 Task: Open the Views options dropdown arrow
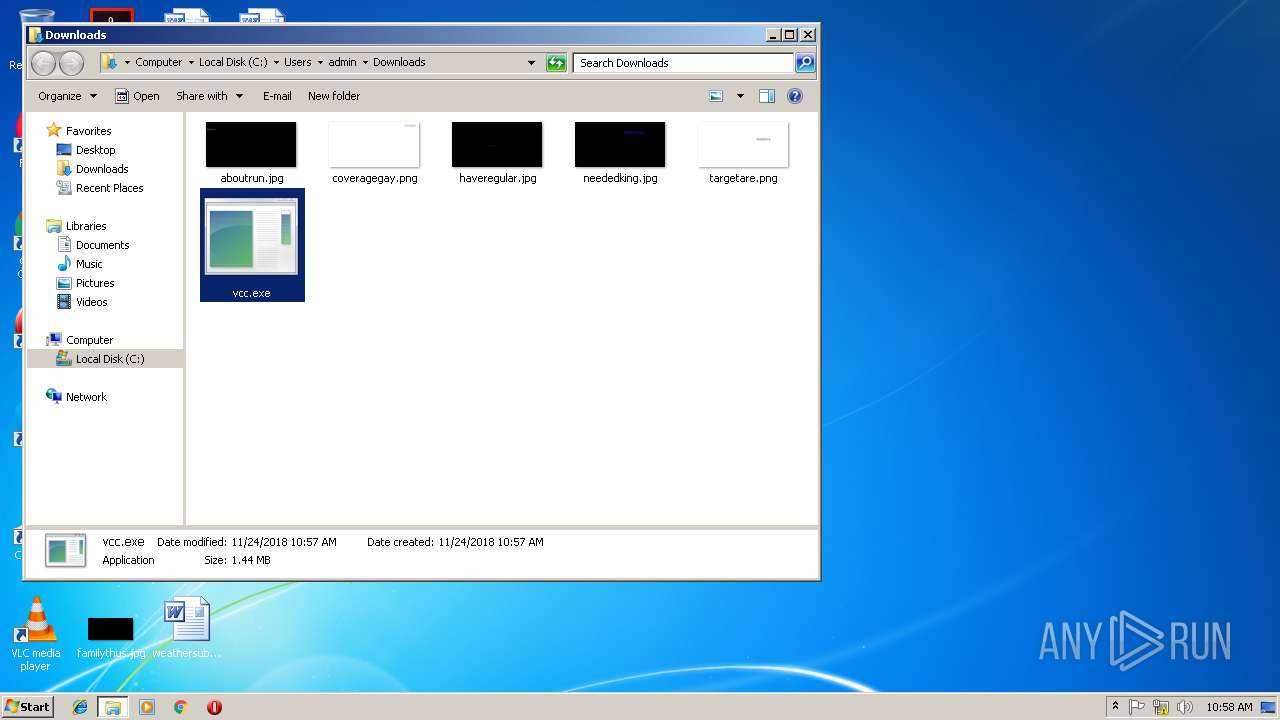740,96
